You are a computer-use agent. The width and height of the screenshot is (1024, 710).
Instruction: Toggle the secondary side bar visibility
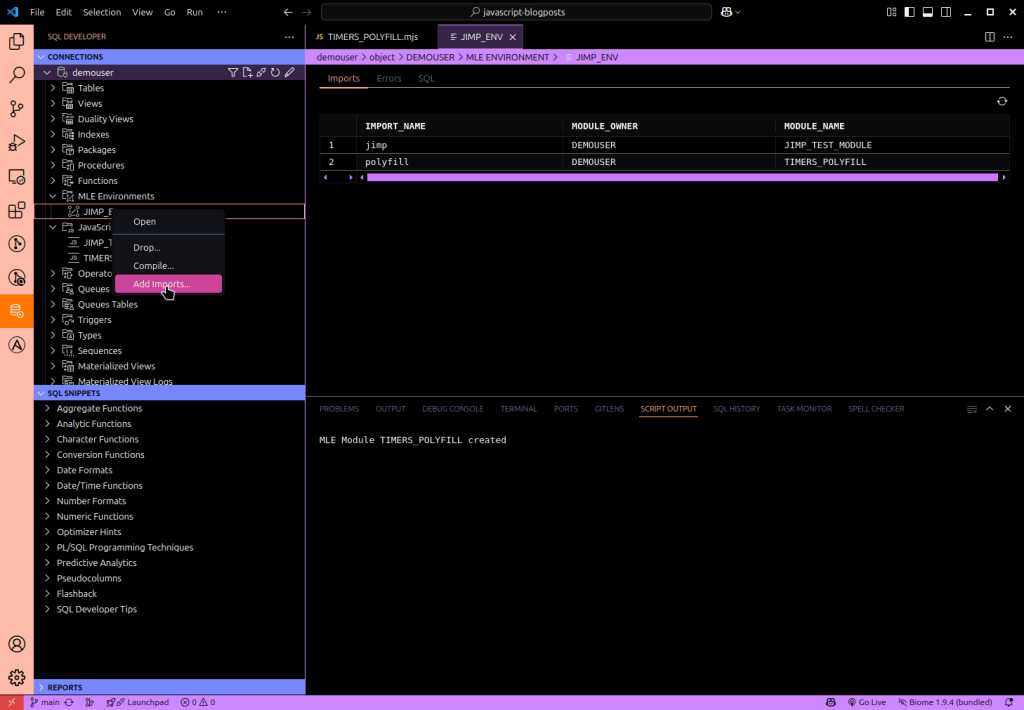click(946, 12)
